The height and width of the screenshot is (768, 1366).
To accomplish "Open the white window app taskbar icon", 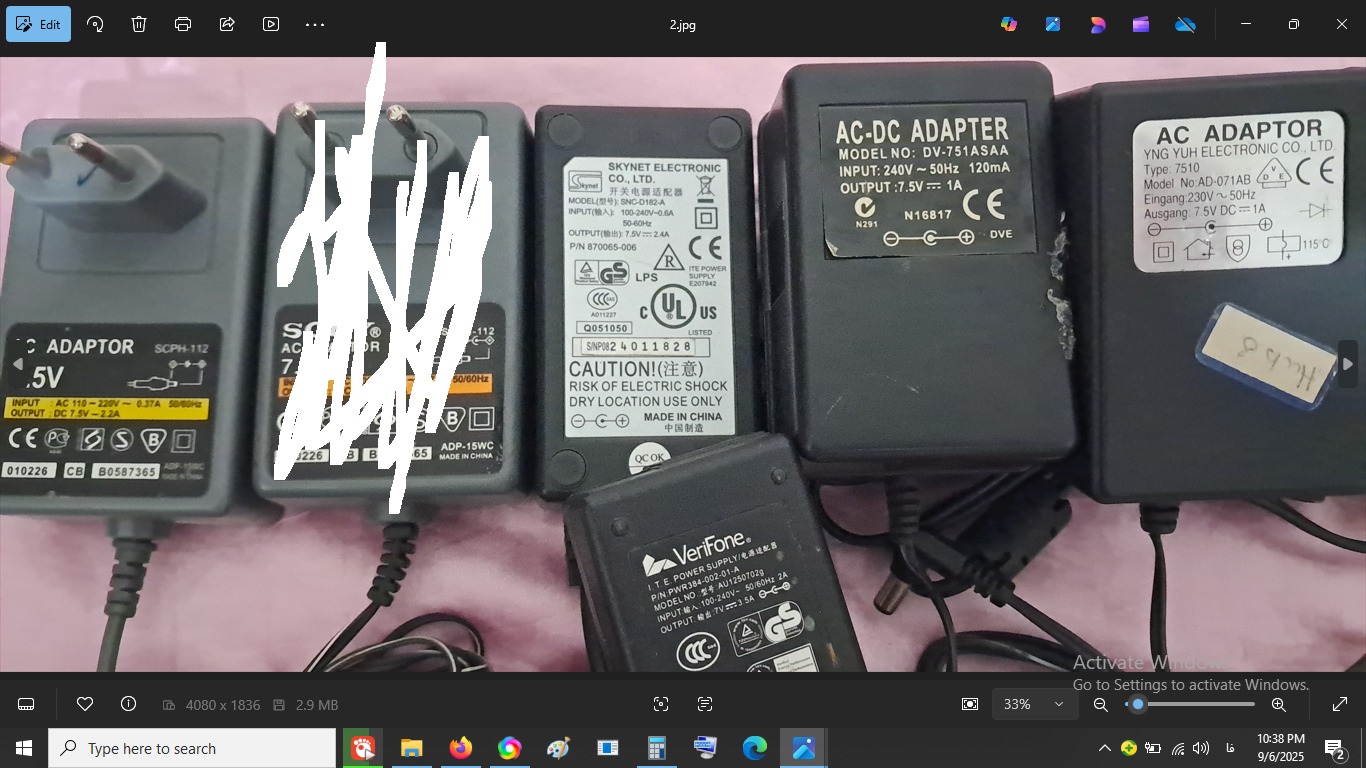I will tap(607, 748).
